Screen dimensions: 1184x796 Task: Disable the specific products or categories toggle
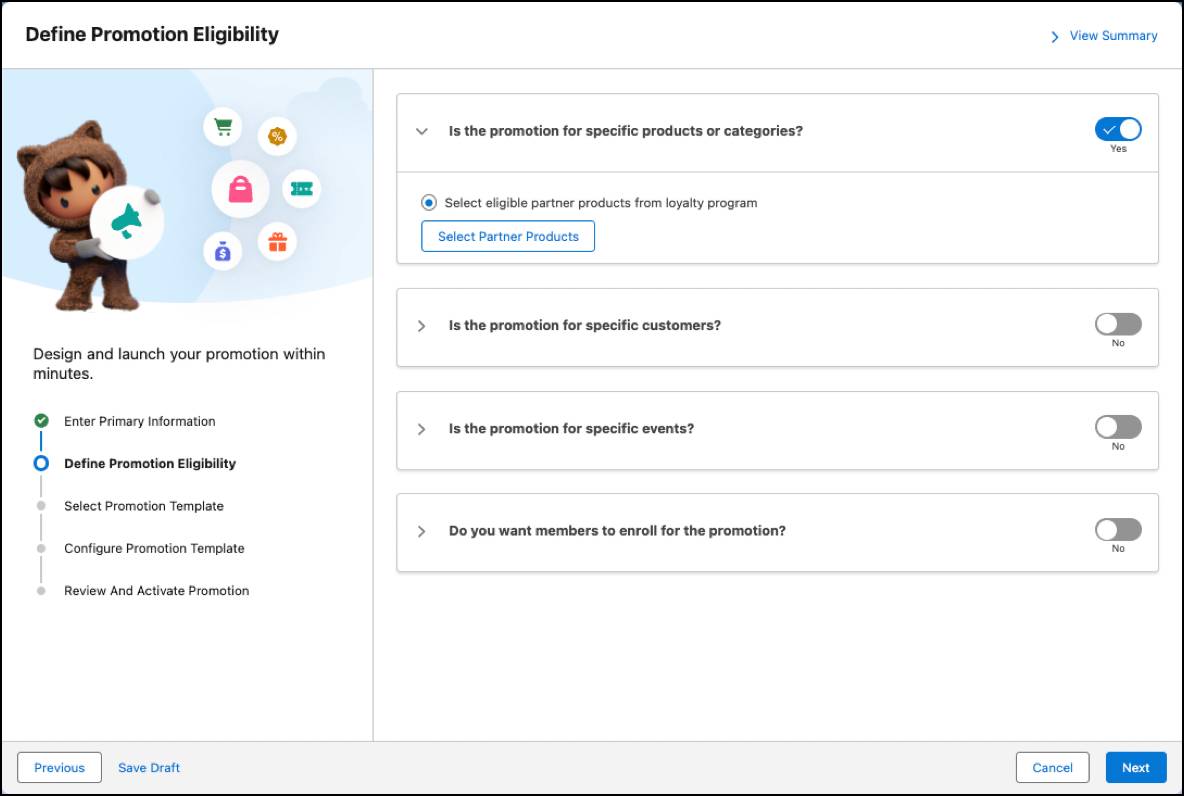pyautogui.click(x=1118, y=130)
